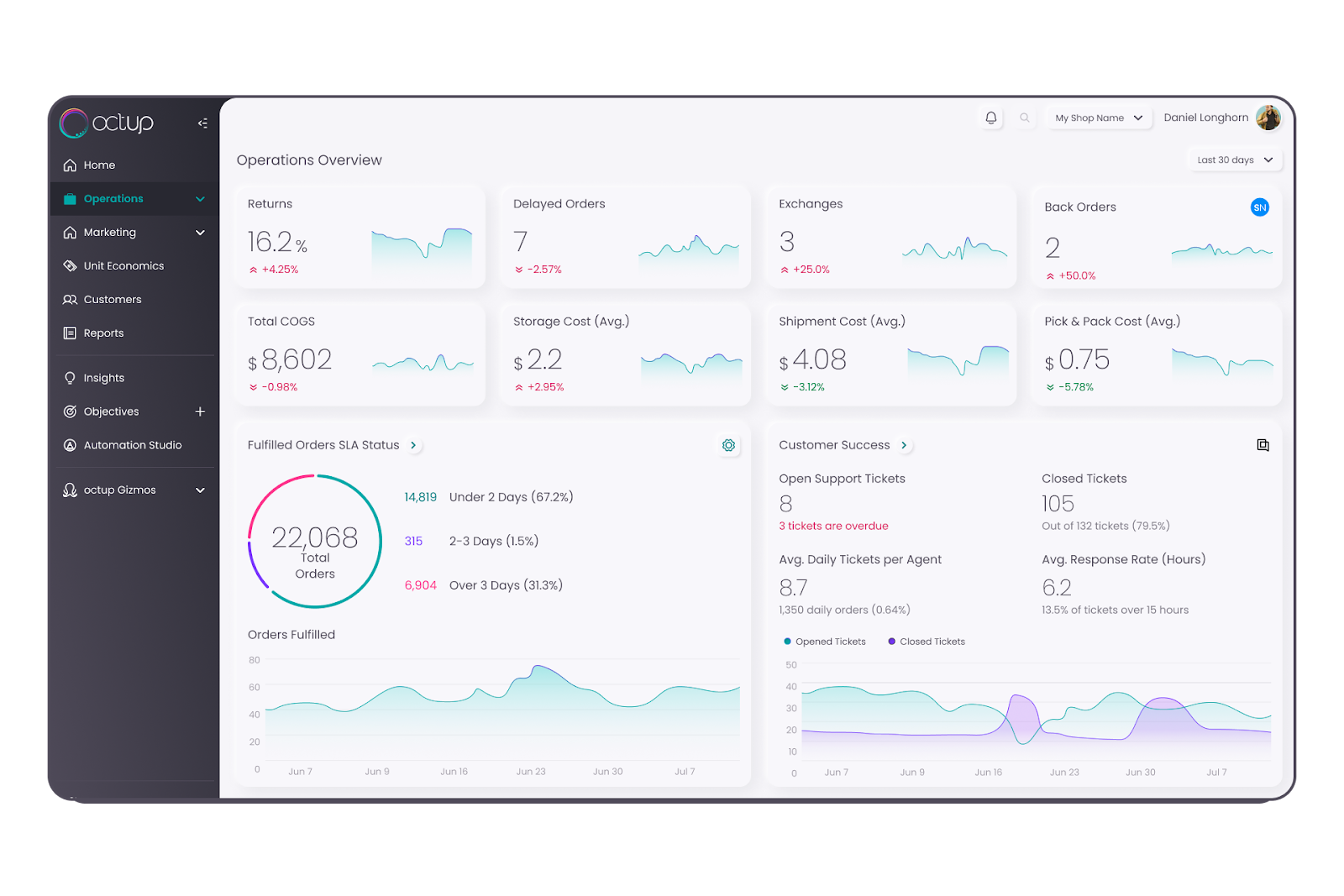1344x896 pixels.
Task: Open Fulfilled Orders SLA settings gear
Action: tap(728, 445)
